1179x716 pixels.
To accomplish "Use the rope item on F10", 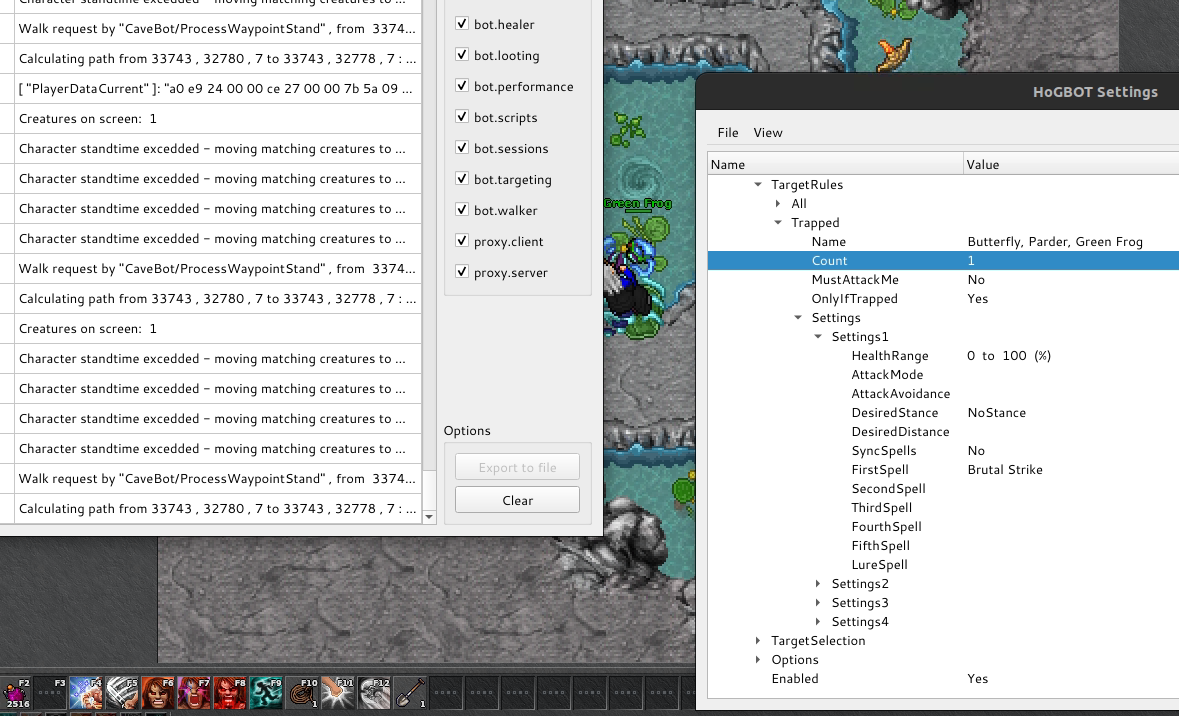I will (301, 692).
